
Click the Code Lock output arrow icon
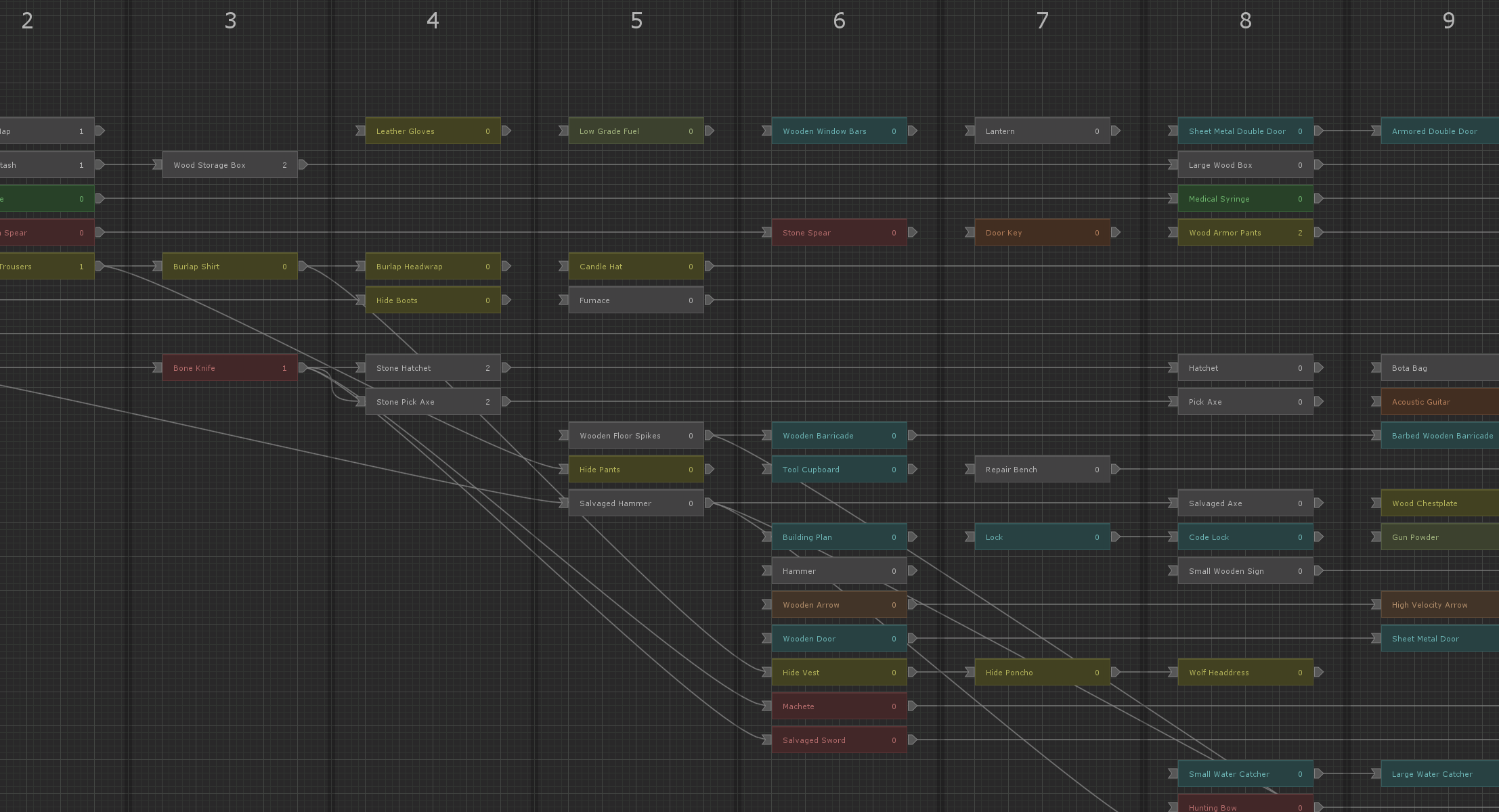click(x=1318, y=537)
